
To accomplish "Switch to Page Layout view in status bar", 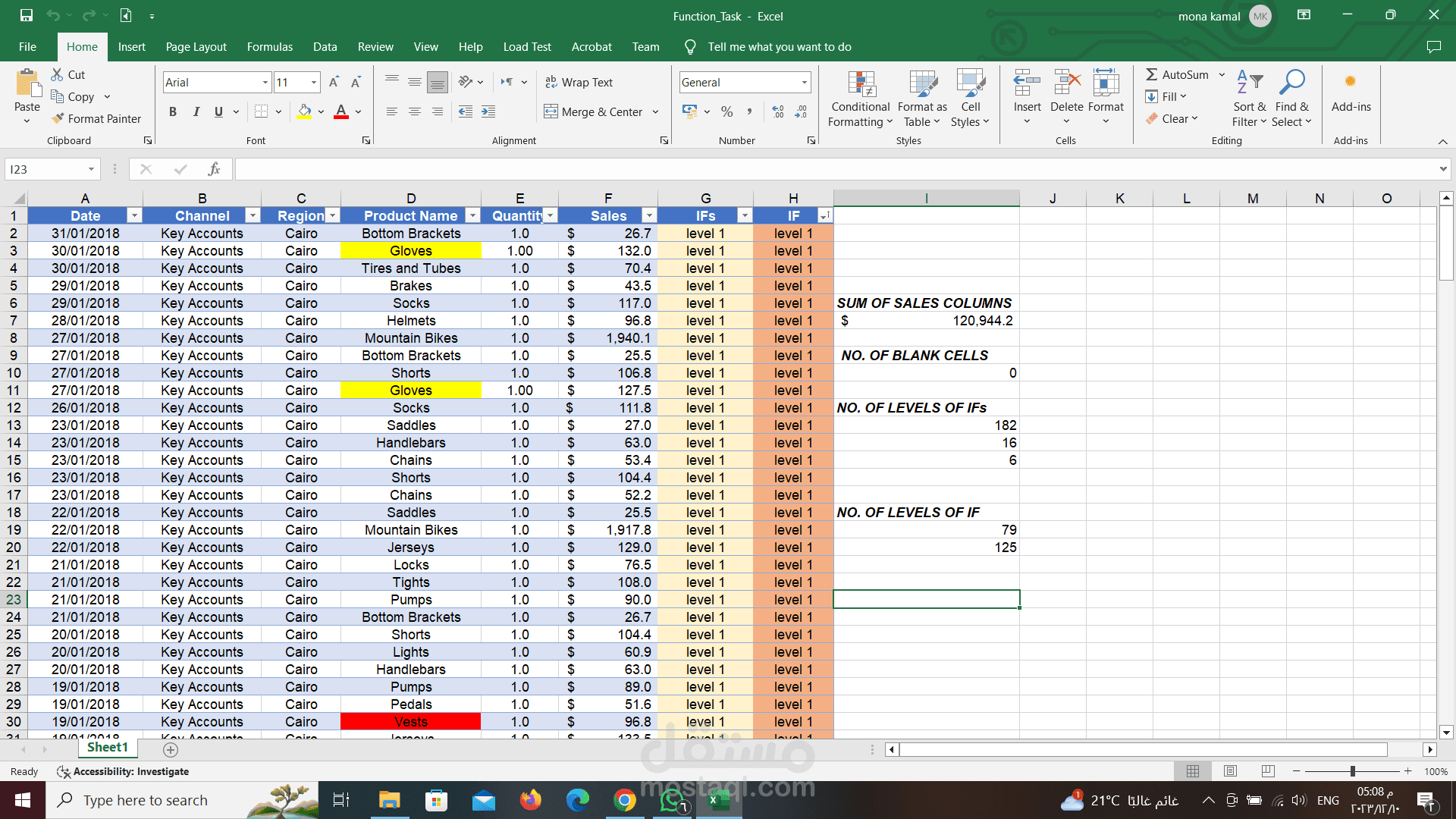I will click(x=1230, y=771).
